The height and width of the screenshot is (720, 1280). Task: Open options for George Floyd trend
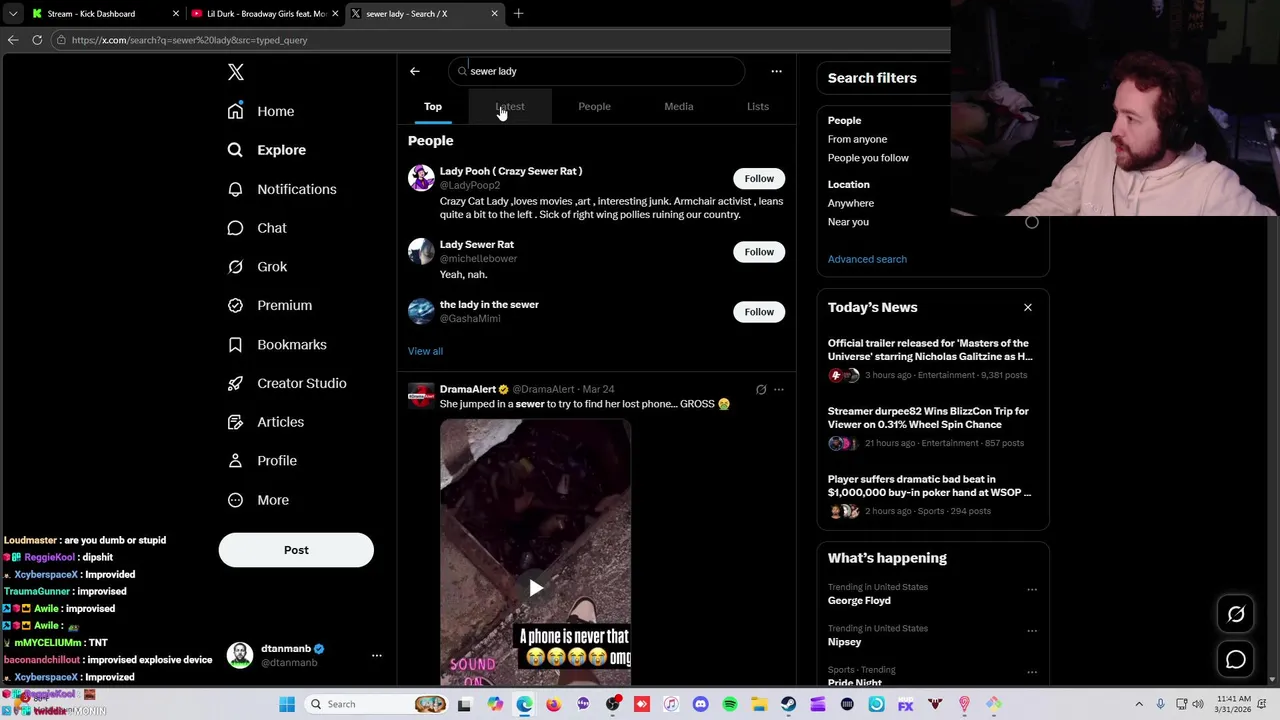pyautogui.click(x=1032, y=589)
